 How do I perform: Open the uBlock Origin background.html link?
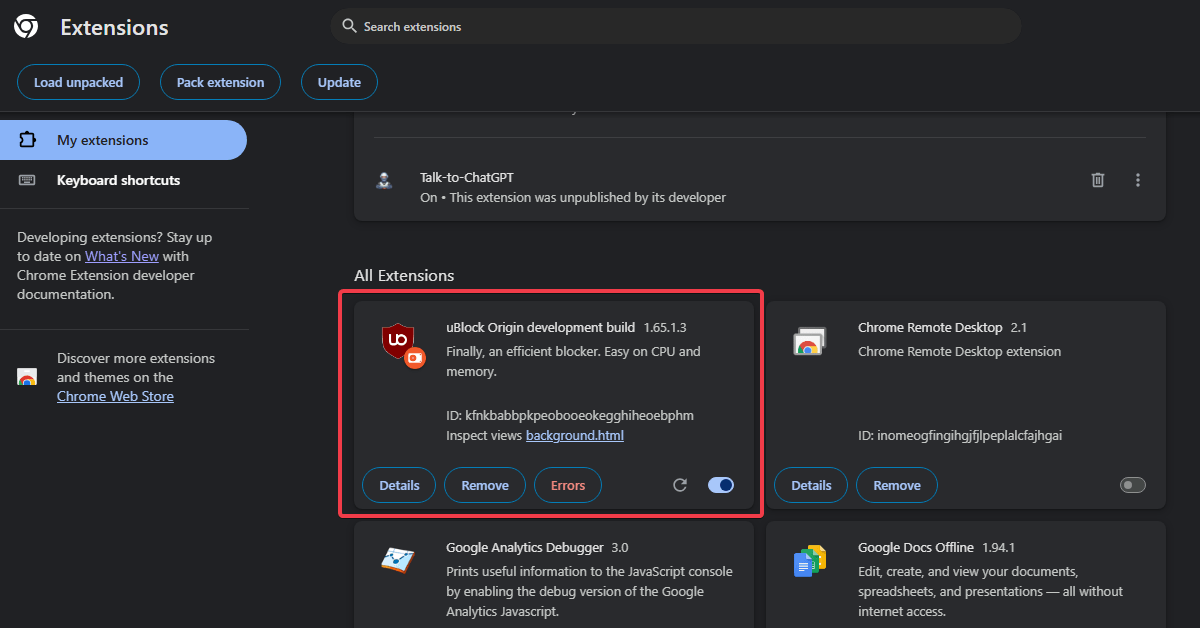coord(575,435)
